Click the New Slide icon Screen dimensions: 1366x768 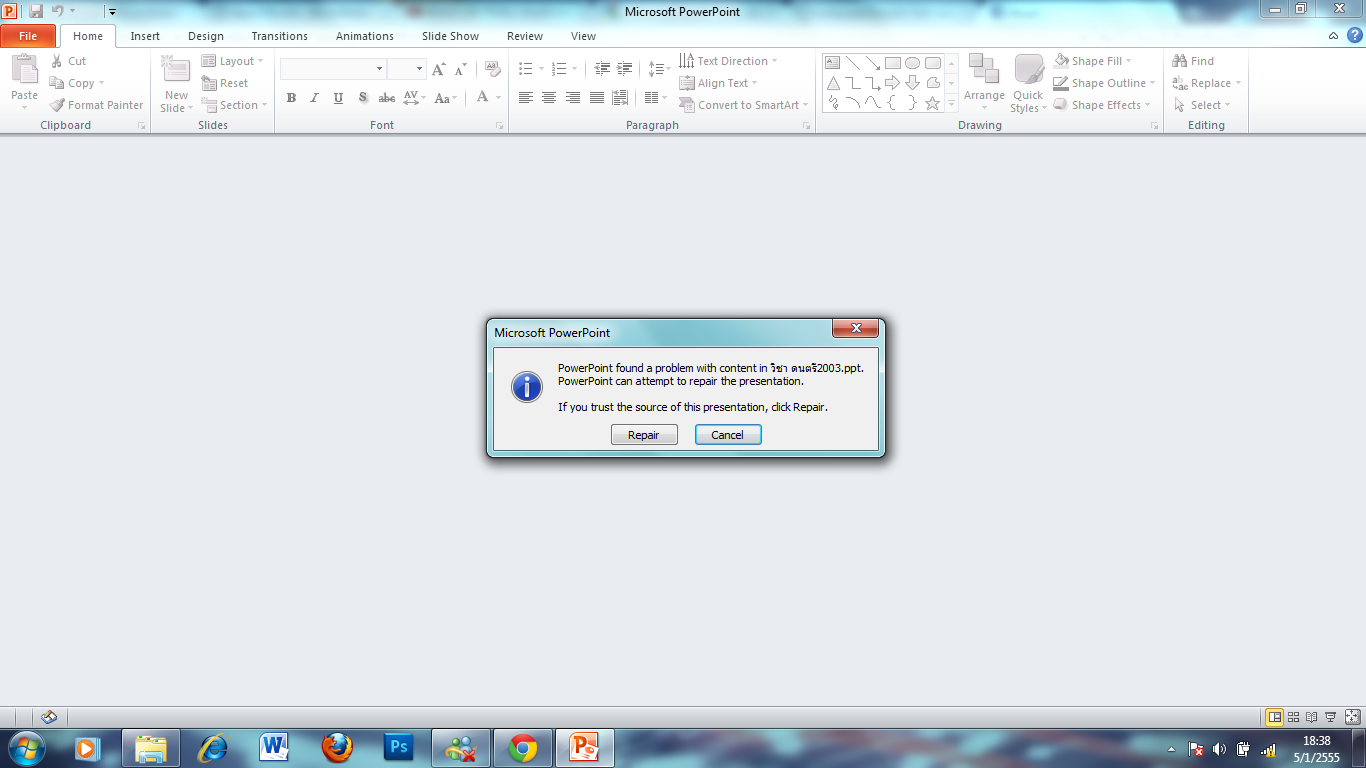(x=176, y=70)
